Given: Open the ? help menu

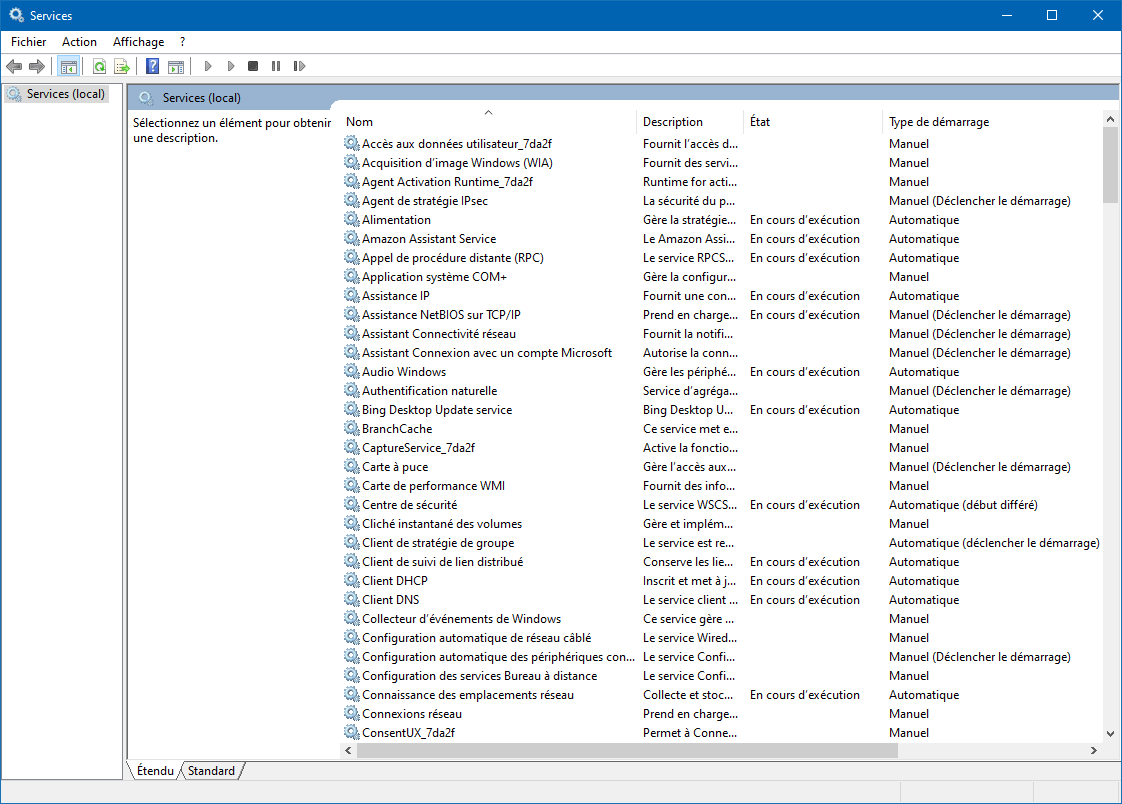Looking at the screenshot, I should pos(182,41).
